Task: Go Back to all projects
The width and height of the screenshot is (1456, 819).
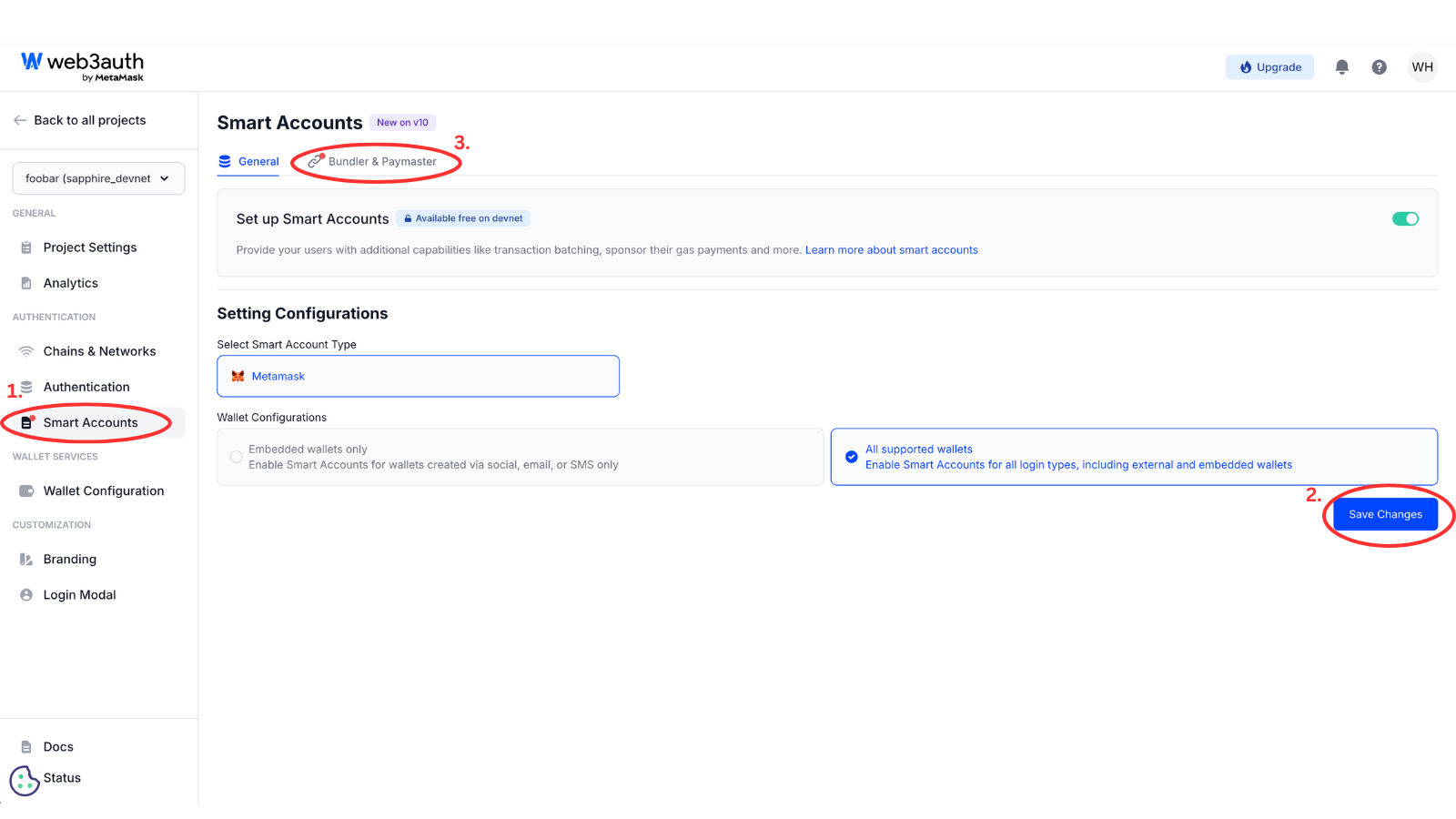Action: coord(79,120)
